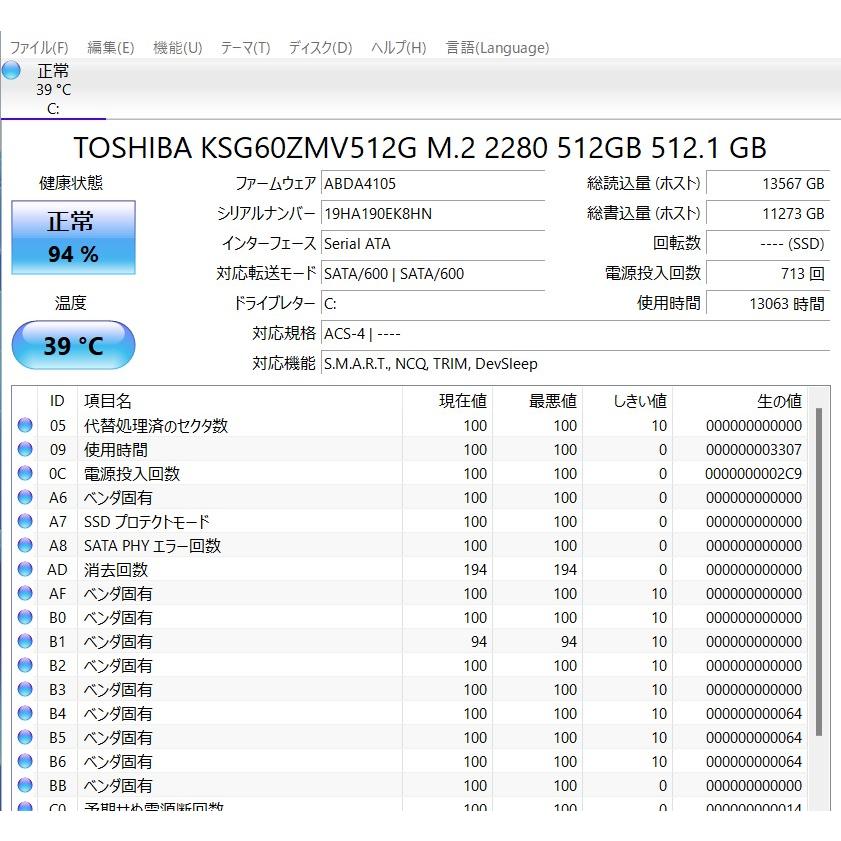Screen dimensions: 841x841
Task: Click the ID column header
Action: coord(57,401)
